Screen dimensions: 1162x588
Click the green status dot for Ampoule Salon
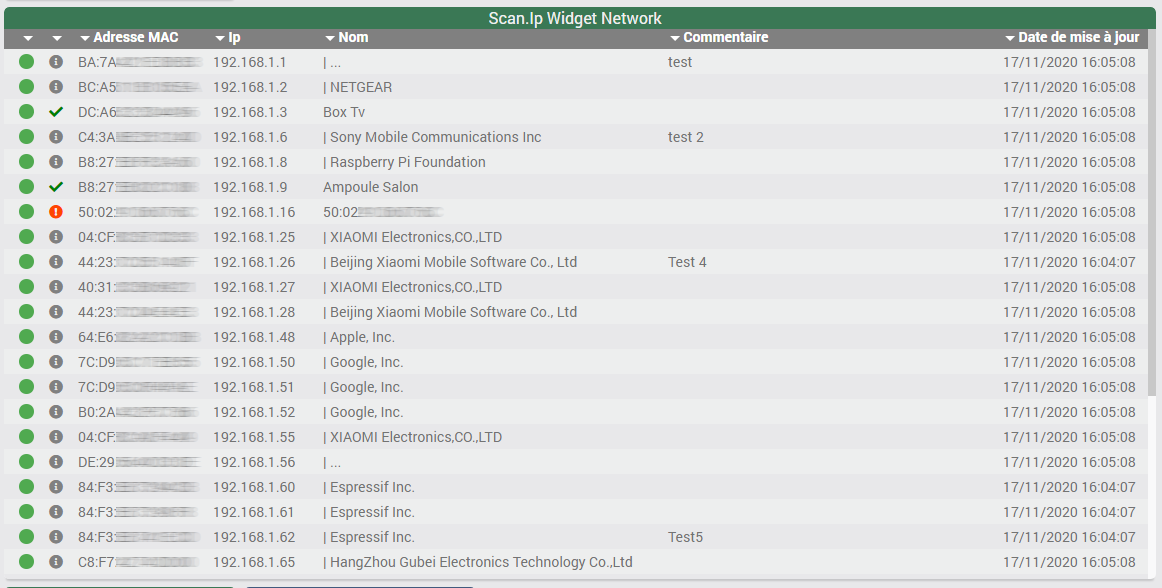[27, 187]
